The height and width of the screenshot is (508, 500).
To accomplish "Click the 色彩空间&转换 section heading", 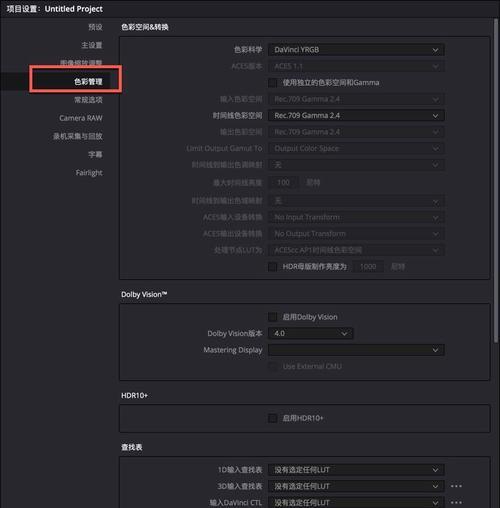I will [145, 27].
